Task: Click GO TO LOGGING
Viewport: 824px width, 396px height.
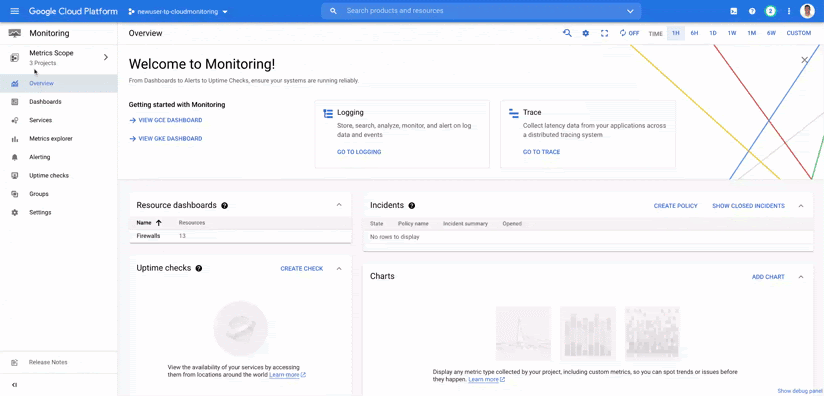Action: (359, 152)
